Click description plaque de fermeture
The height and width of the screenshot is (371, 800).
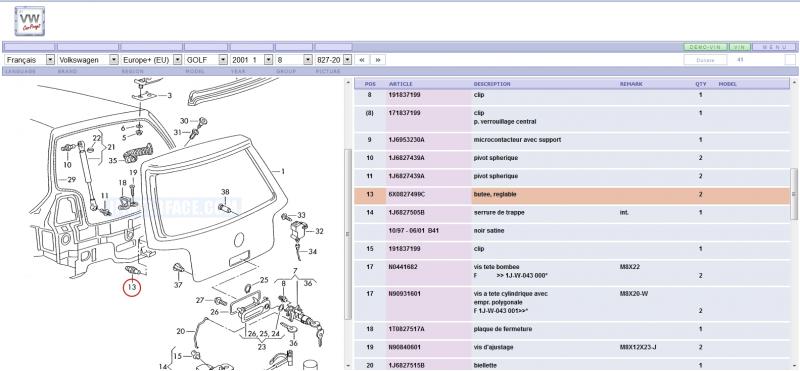(503, 329)
